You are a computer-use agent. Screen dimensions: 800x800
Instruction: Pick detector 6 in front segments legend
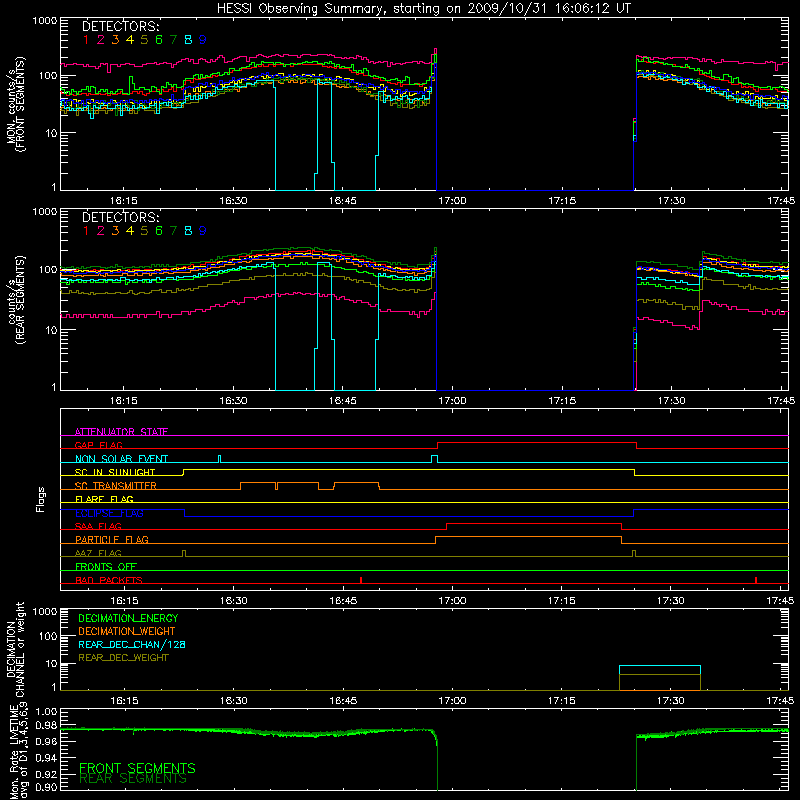pyautogui.click(x=159, y=40)
